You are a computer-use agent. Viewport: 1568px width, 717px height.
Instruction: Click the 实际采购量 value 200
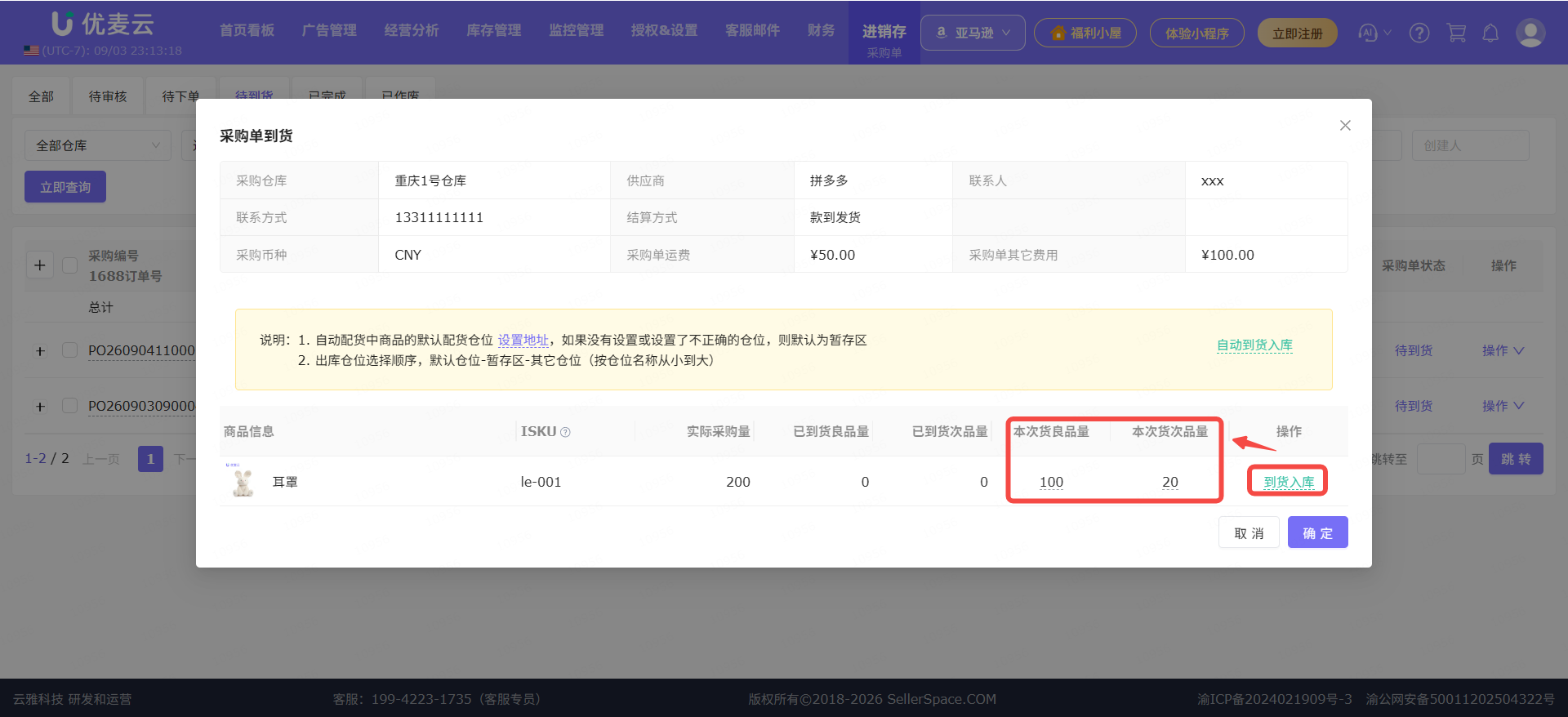pos(738,482)
